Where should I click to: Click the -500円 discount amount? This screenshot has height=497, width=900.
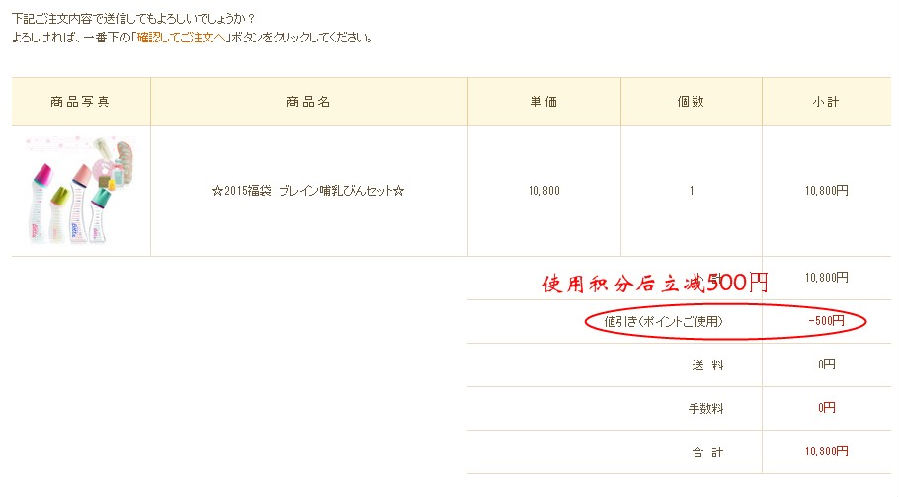click(826, 321)
